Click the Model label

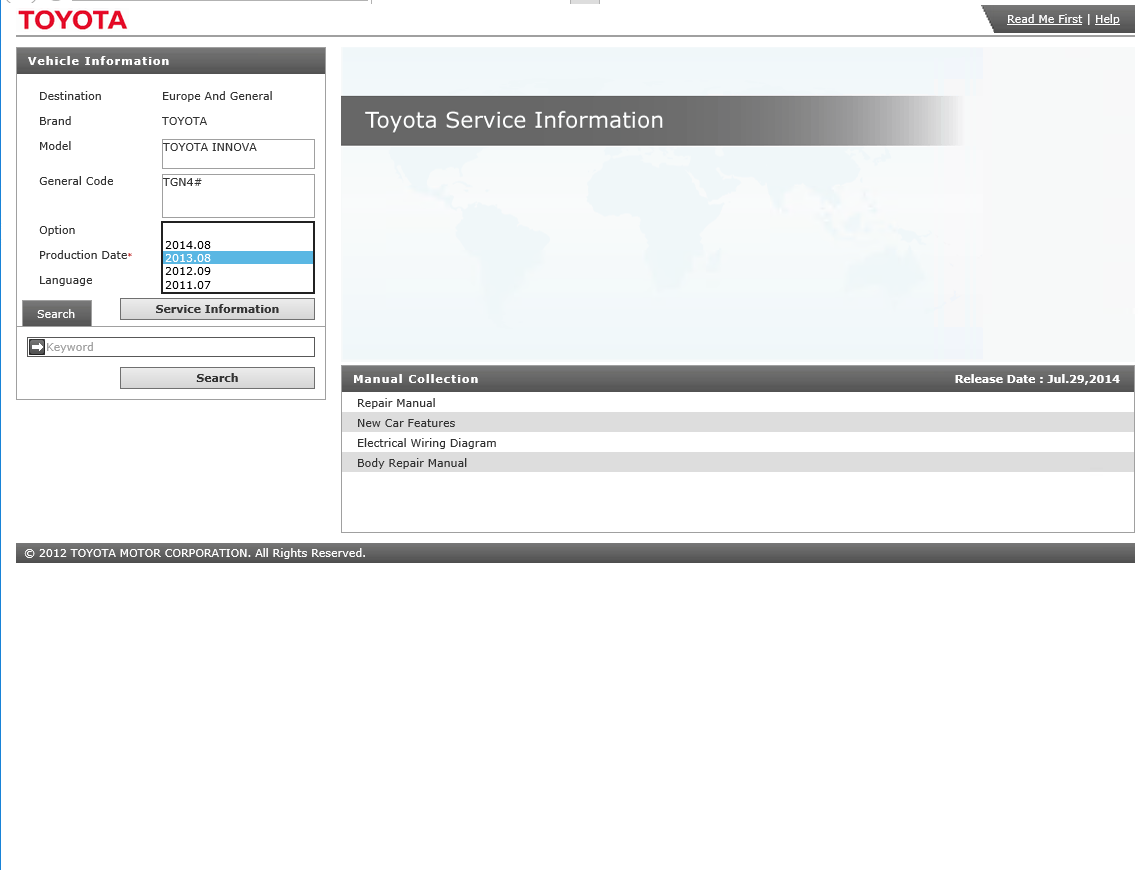[54, 146]
